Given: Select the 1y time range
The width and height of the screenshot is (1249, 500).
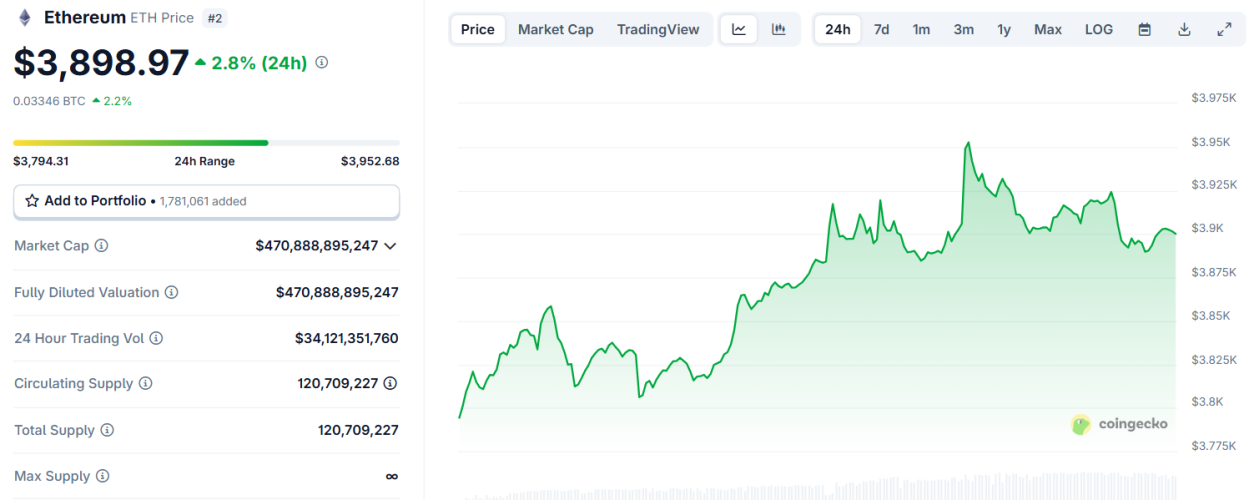Looking at the screenshot, I should pyautogui.click(x=1003, y=30).
